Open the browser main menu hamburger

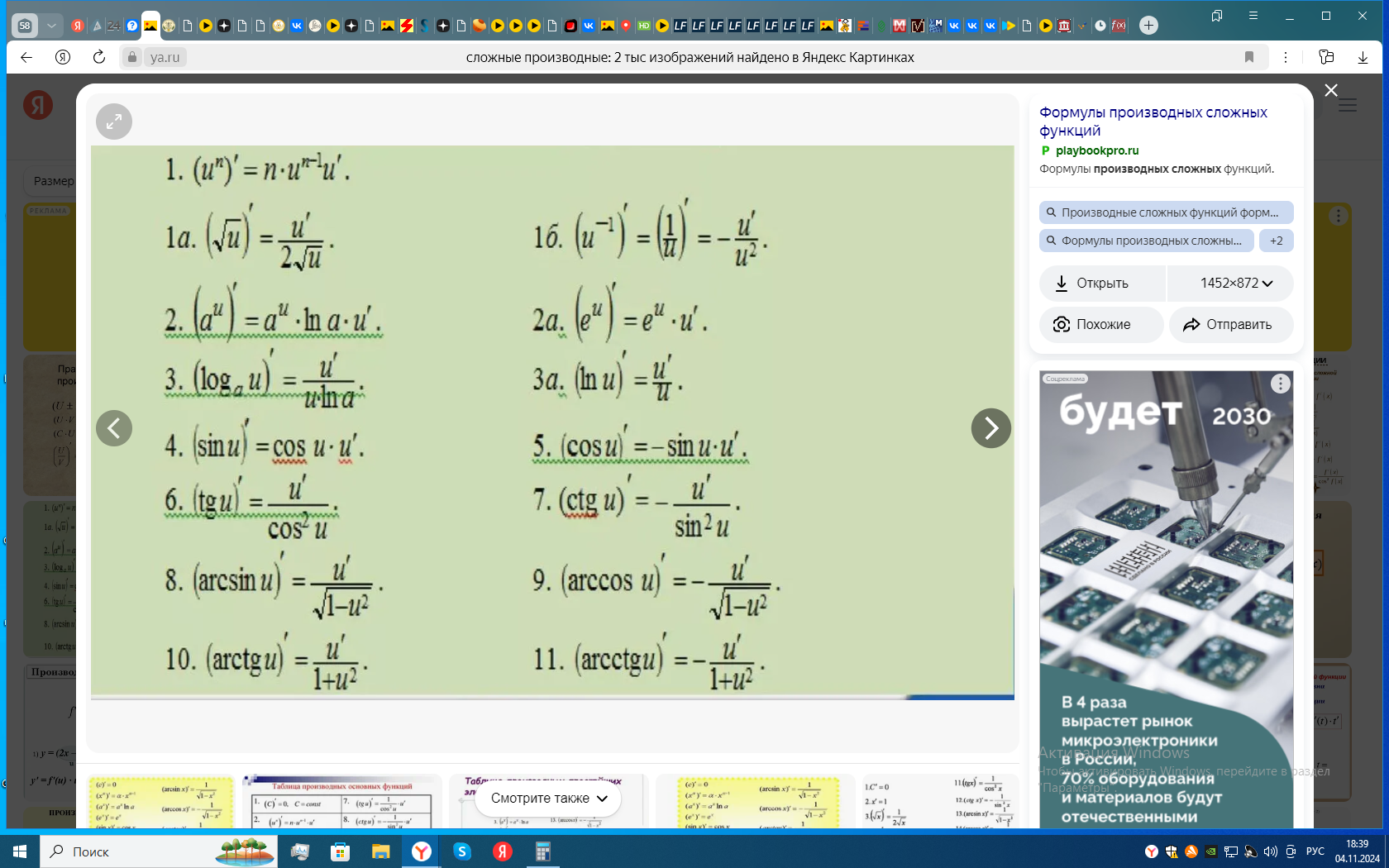[x=1253, y=16]
